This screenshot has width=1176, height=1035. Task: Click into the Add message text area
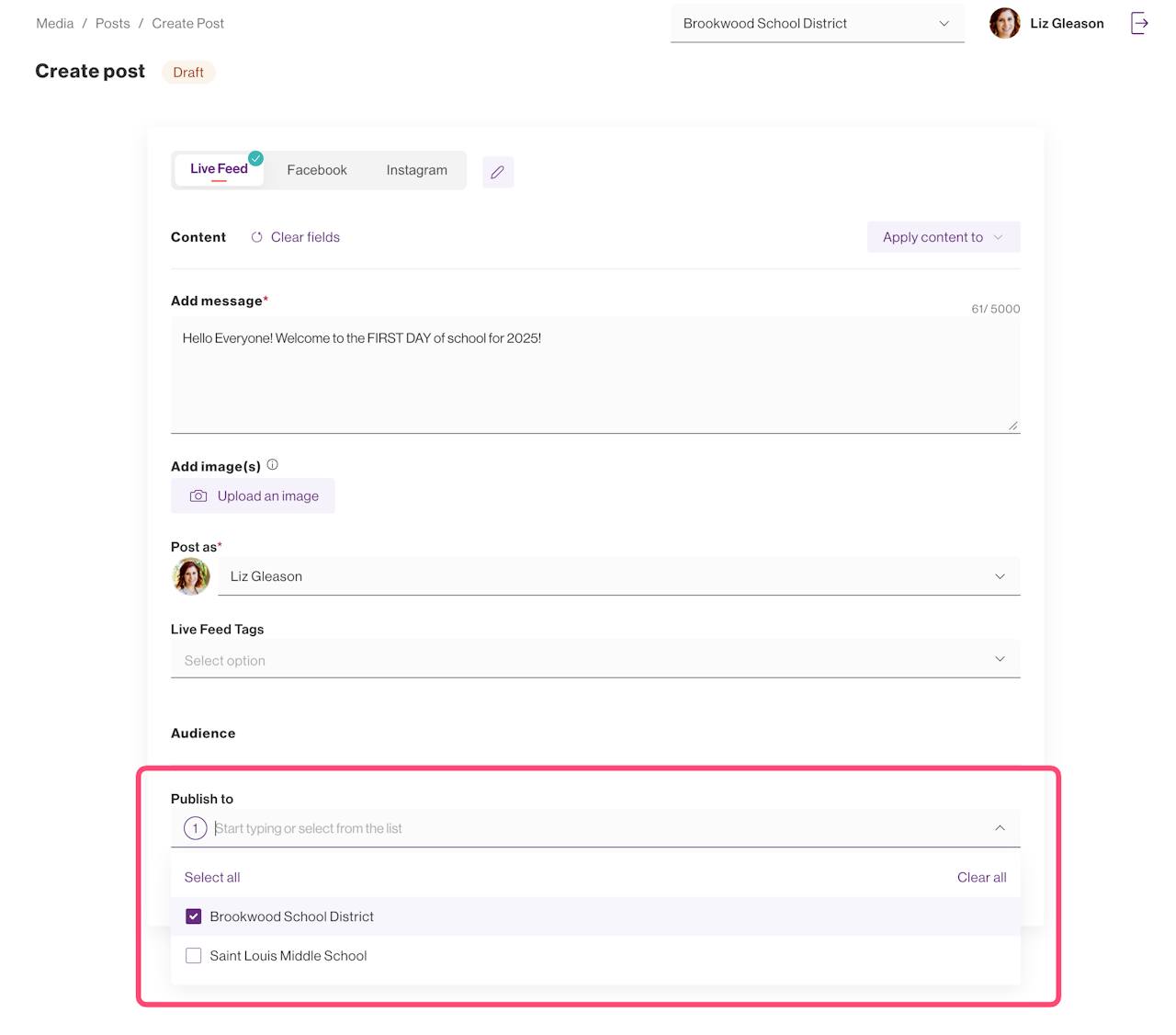594,377
